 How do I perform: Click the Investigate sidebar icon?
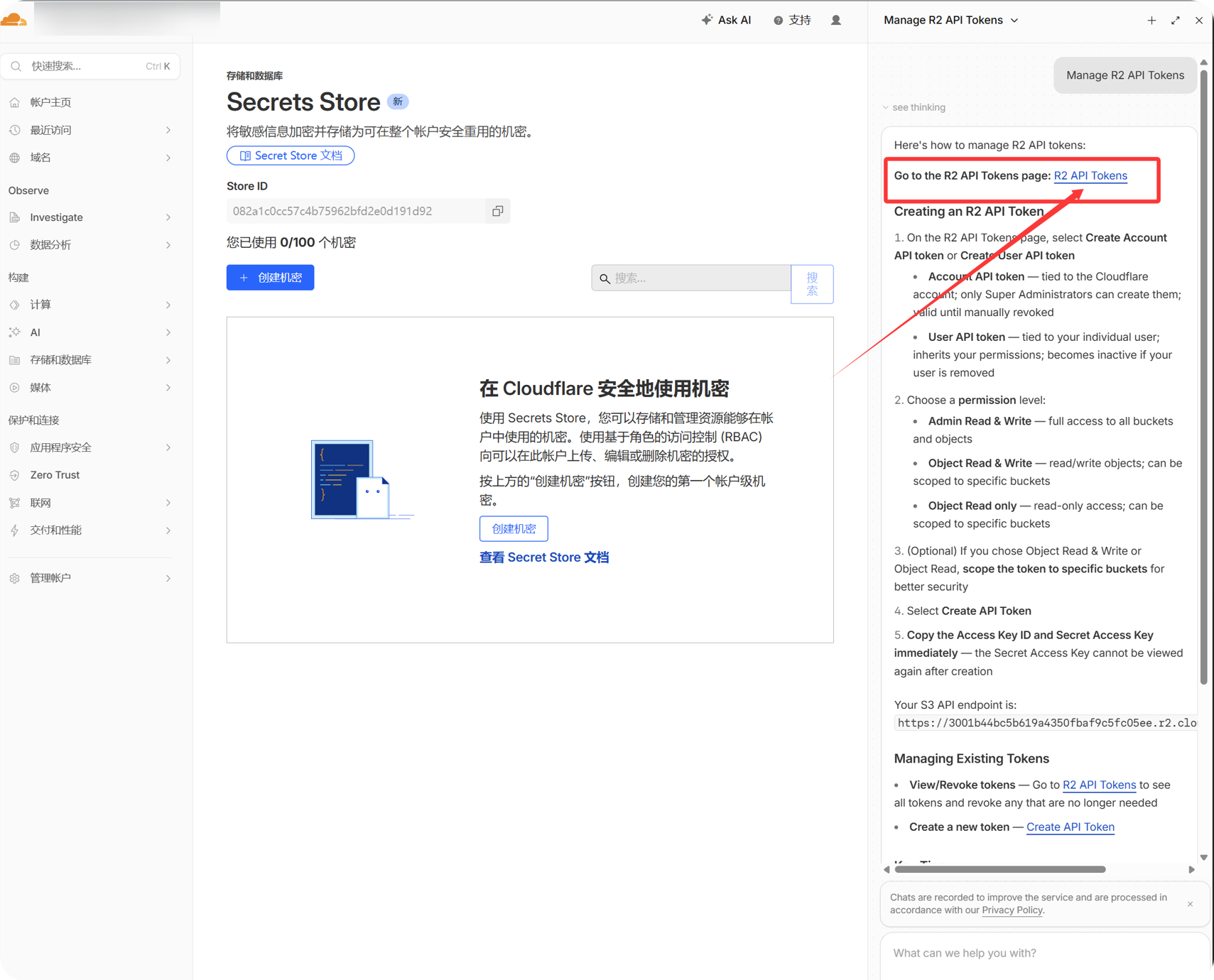click(x=15, y=217)
